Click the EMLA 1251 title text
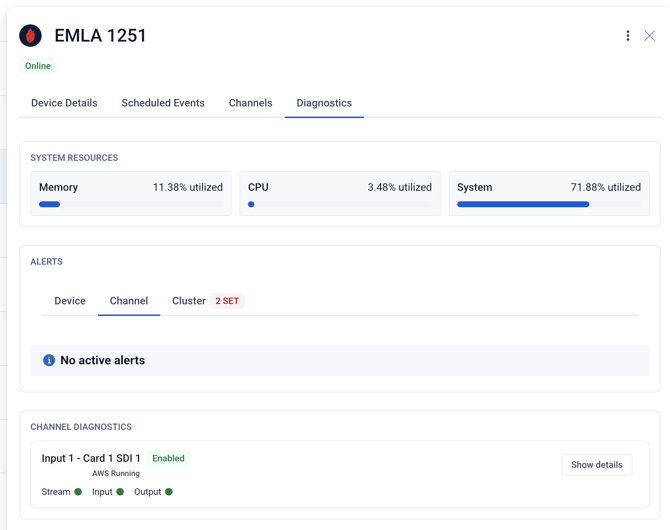This screenshot has height=530, width=670. click(100, 35)
